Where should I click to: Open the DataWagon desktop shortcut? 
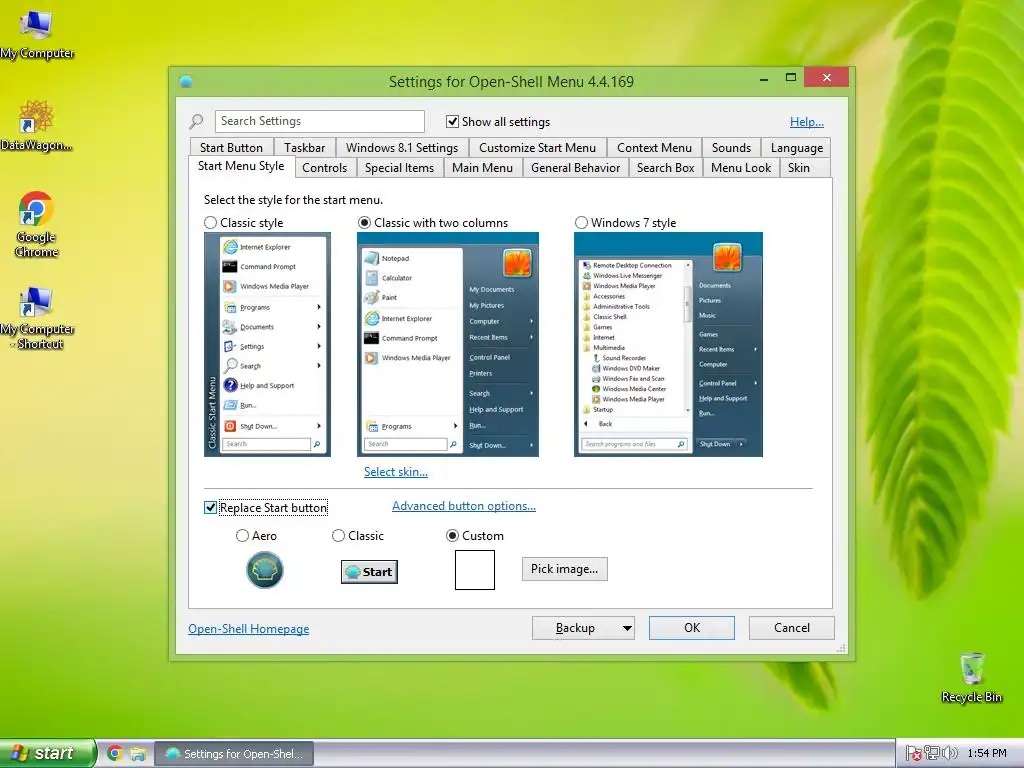point(36,126)
